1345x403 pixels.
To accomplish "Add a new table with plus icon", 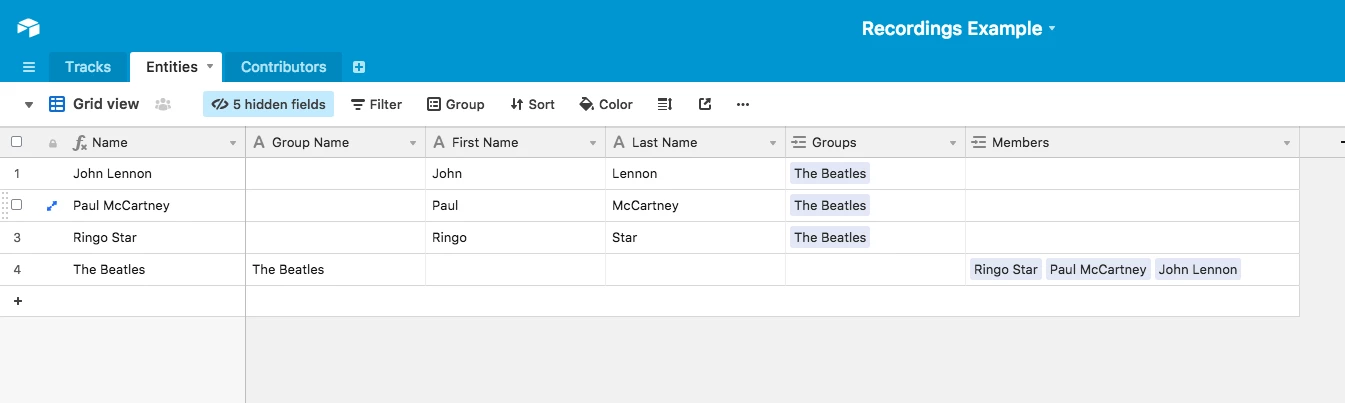I will (x=359, y=67).
